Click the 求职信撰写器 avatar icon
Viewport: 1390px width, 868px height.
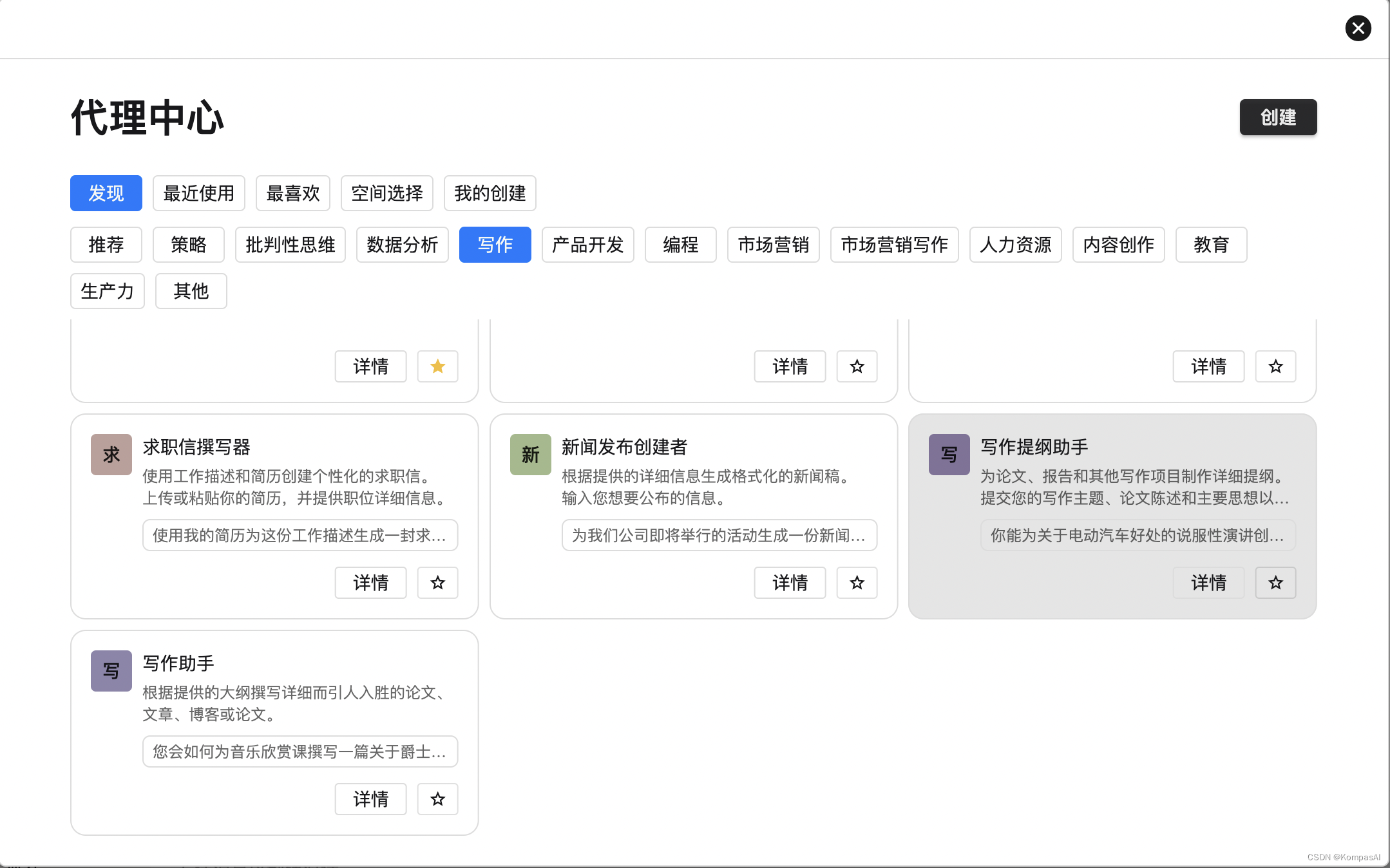coord(111,455)
